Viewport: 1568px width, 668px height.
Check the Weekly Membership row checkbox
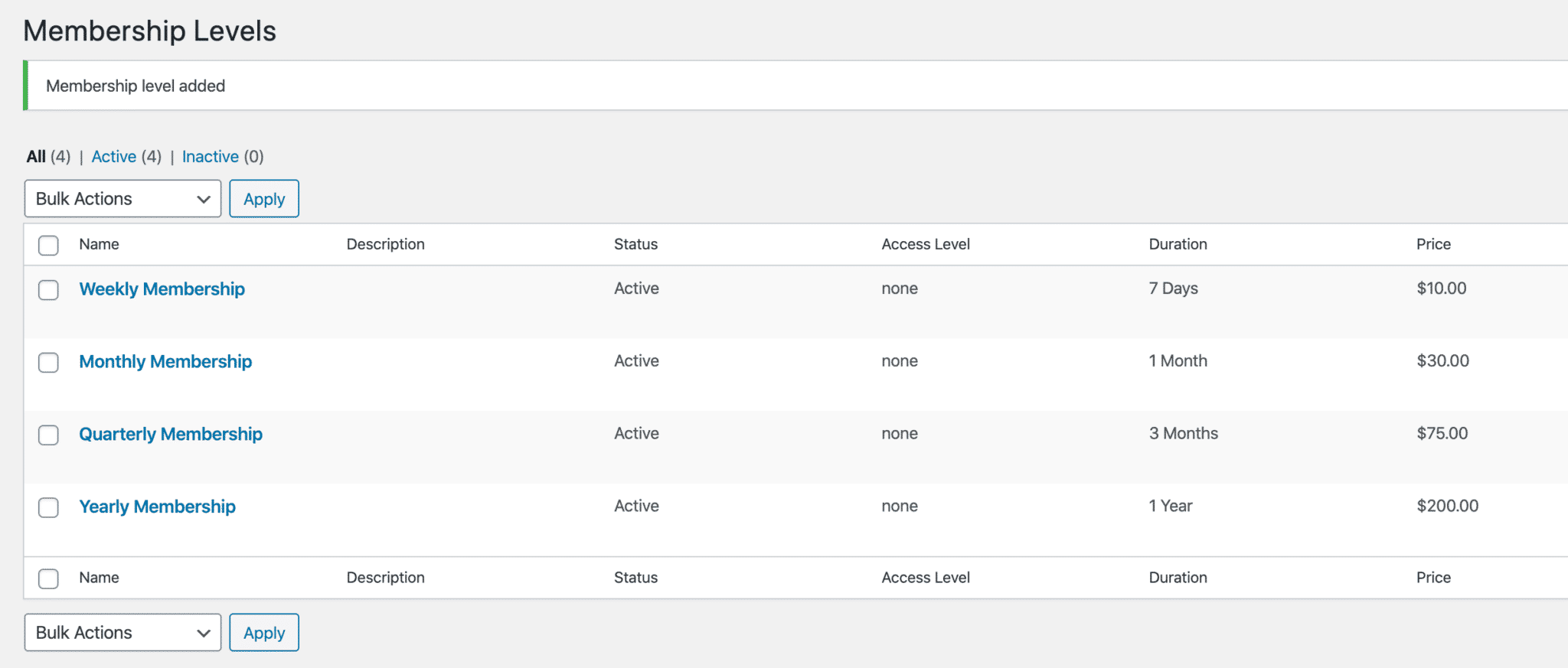(x=48, y=290)
